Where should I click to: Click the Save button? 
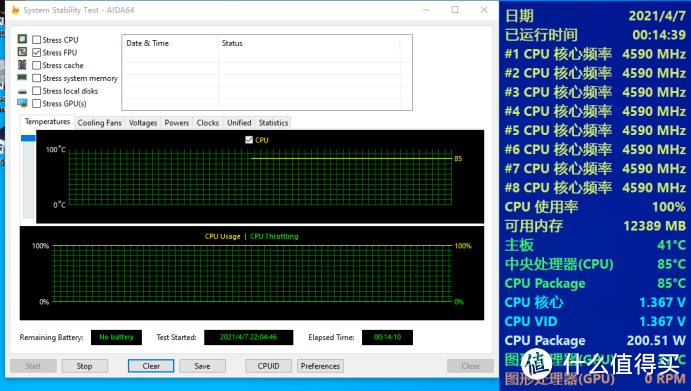(202, 366)
